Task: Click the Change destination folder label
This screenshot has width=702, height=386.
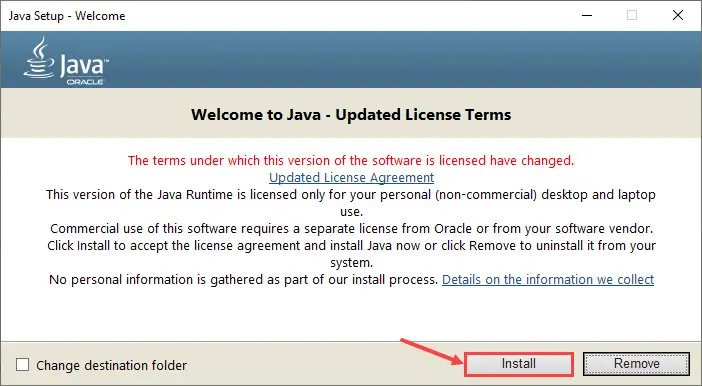Action: [x=111, y=365]
